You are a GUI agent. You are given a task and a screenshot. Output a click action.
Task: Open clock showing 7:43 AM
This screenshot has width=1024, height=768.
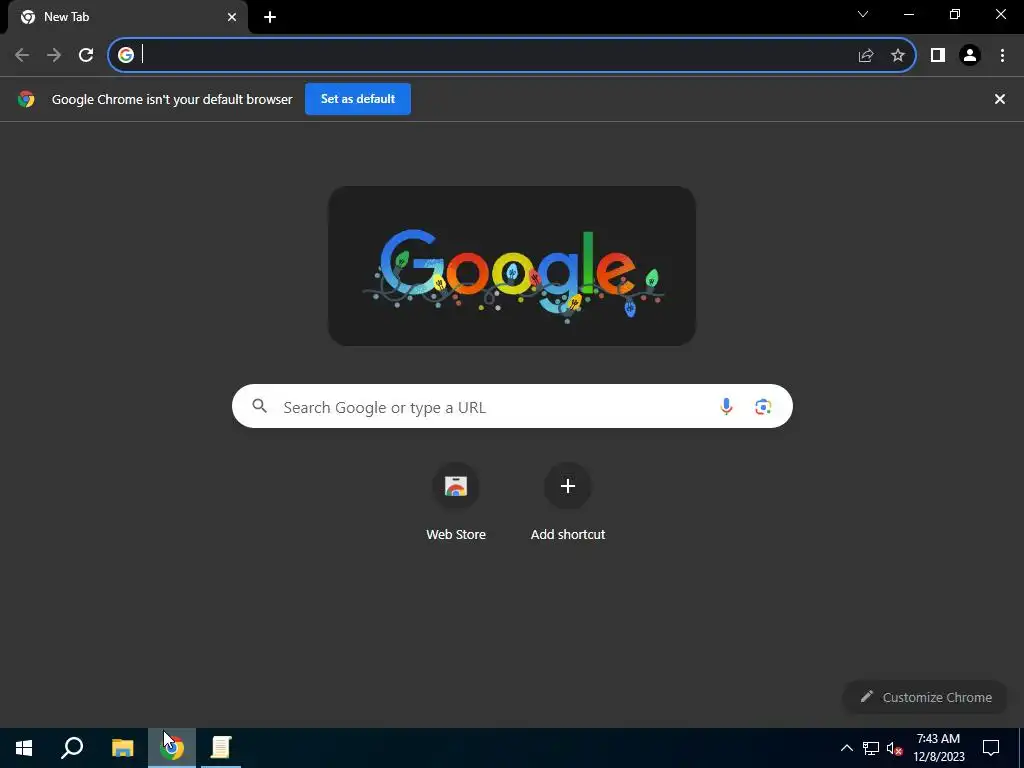pos(938,748)
